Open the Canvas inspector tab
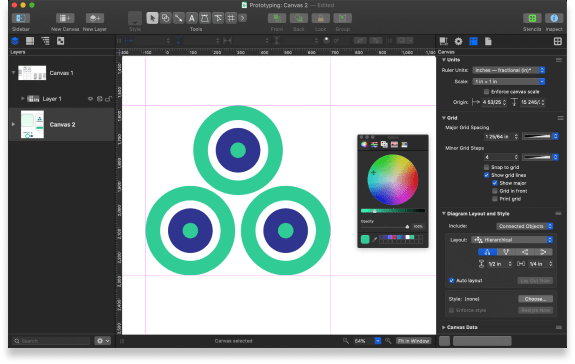Viewport: 575px width, 364px height. (473, 41)
